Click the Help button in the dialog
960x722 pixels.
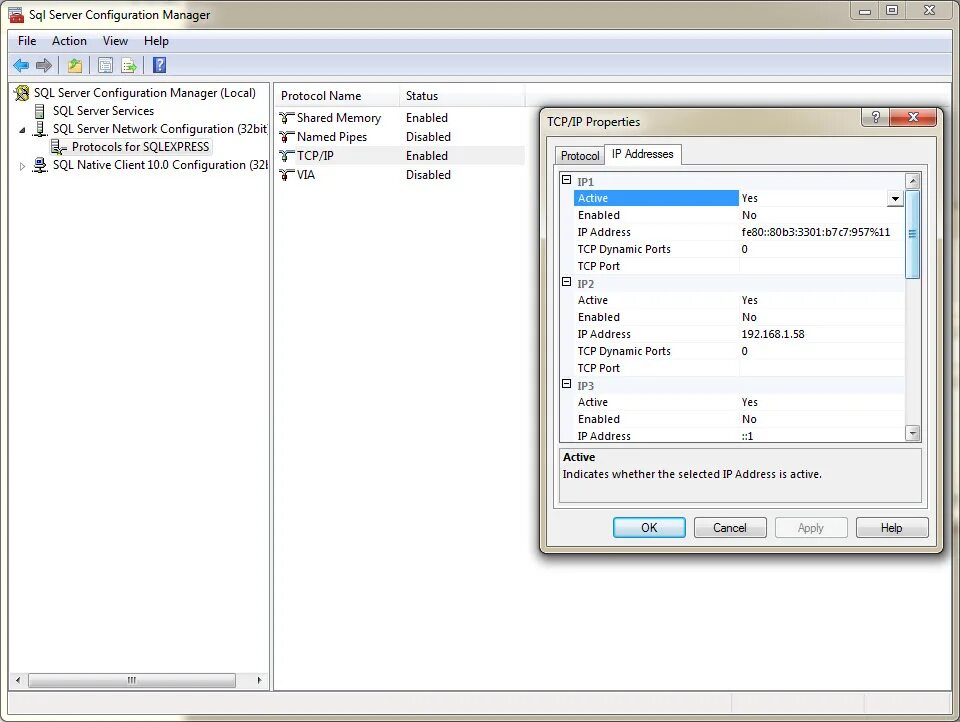[x=891, y=527]
